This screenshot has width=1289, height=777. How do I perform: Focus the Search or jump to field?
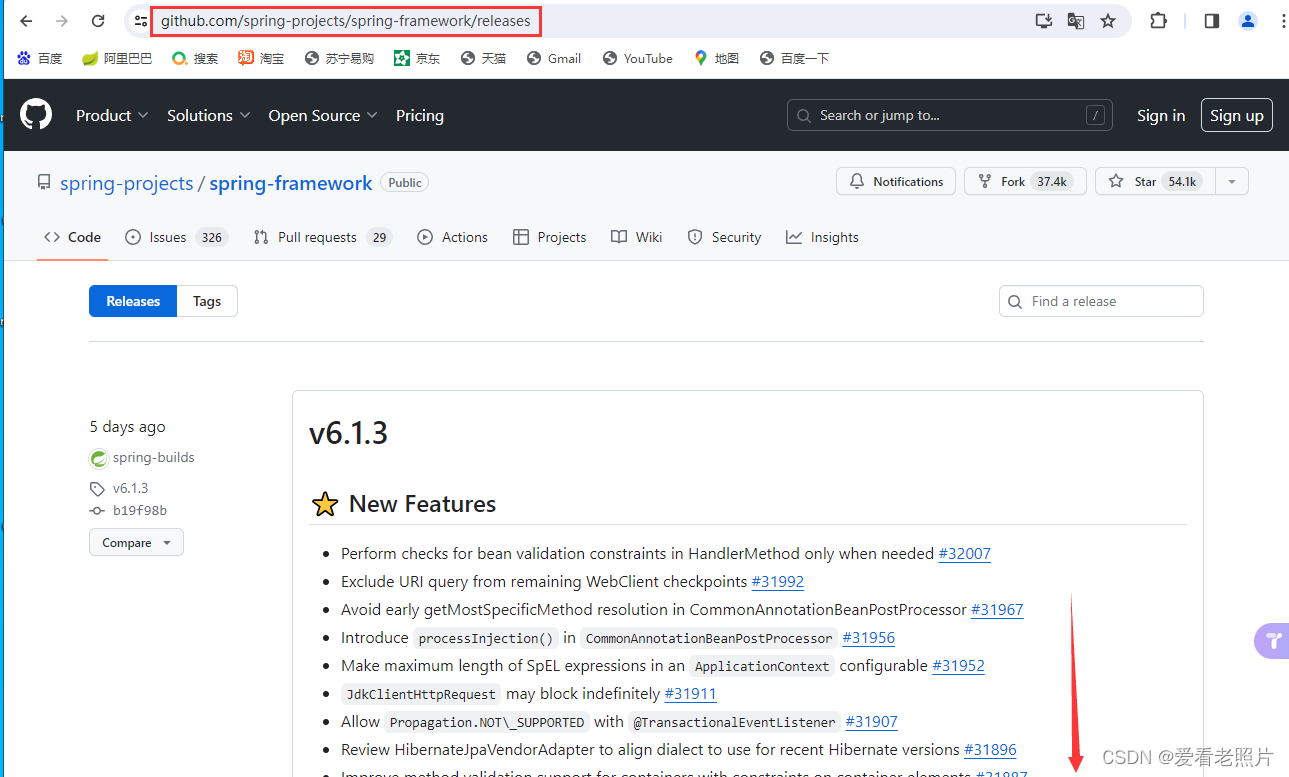[949, 115]
